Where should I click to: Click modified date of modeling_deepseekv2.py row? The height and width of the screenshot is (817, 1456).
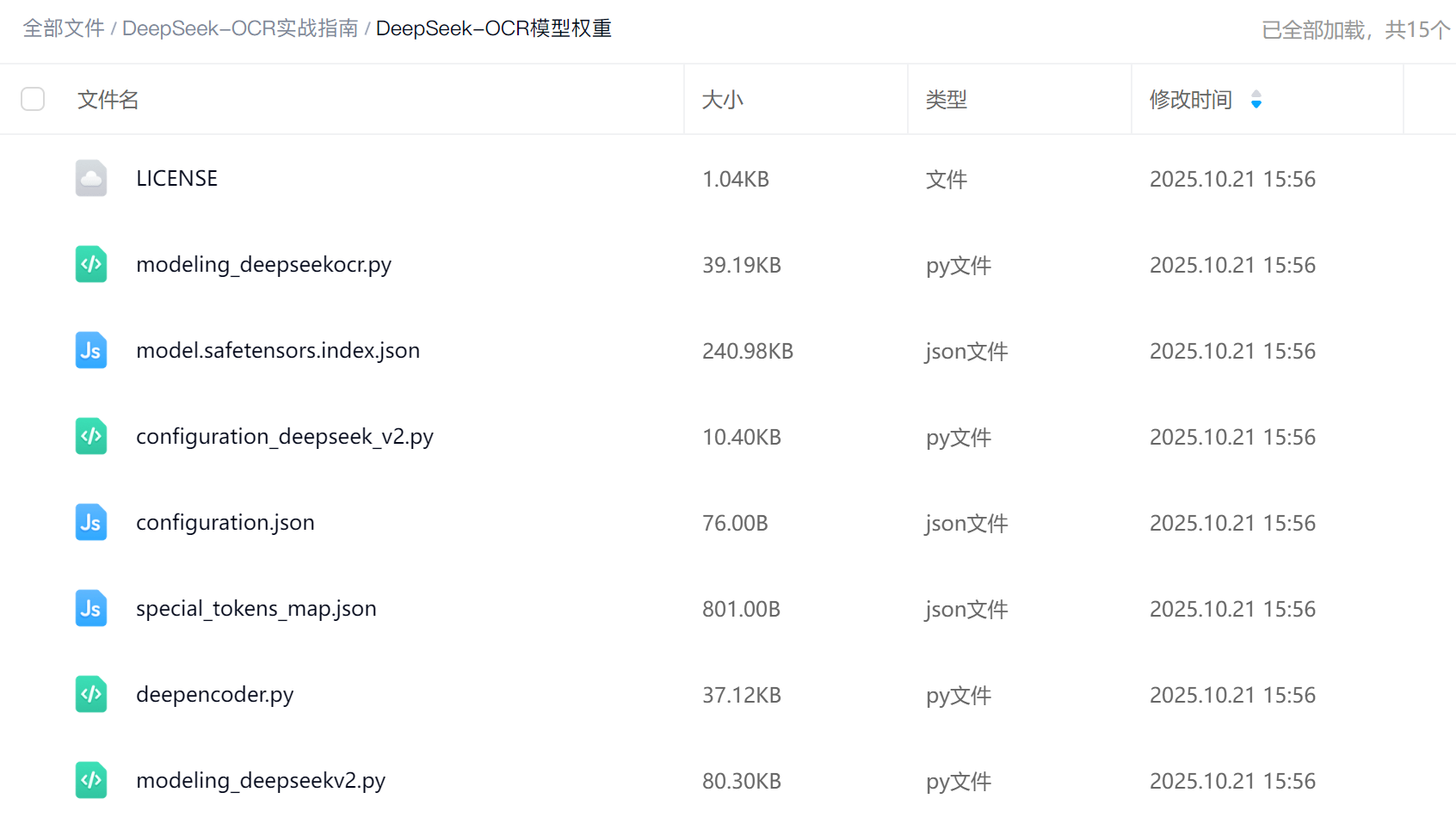click(x=1232, y=781)
